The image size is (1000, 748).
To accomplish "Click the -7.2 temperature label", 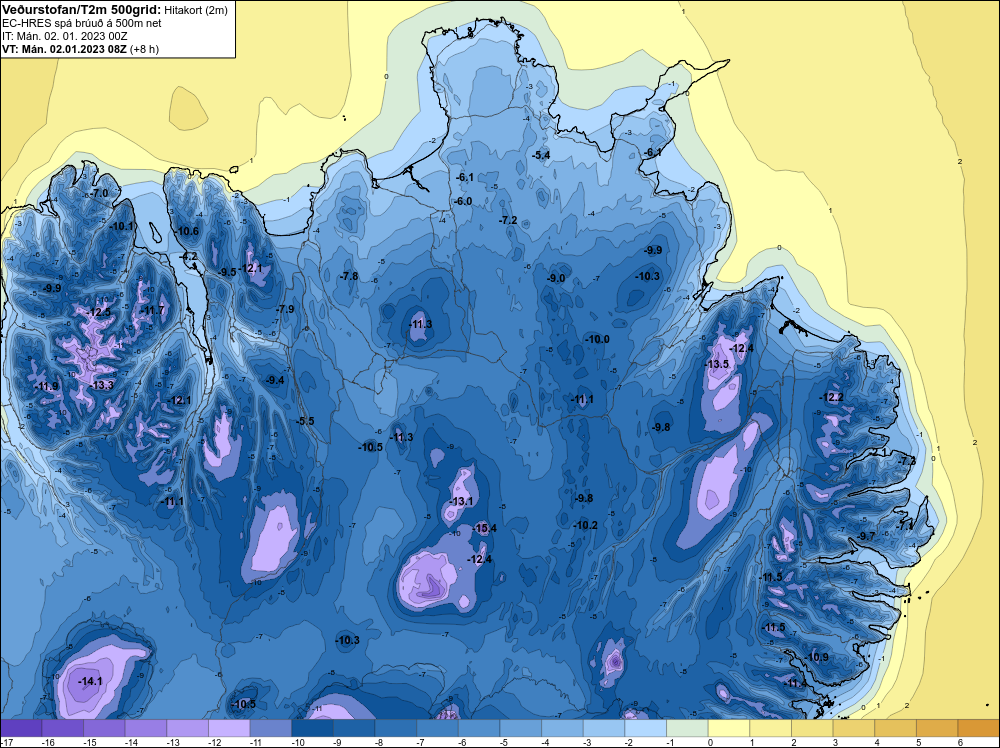I will click(x=508, y=219).
